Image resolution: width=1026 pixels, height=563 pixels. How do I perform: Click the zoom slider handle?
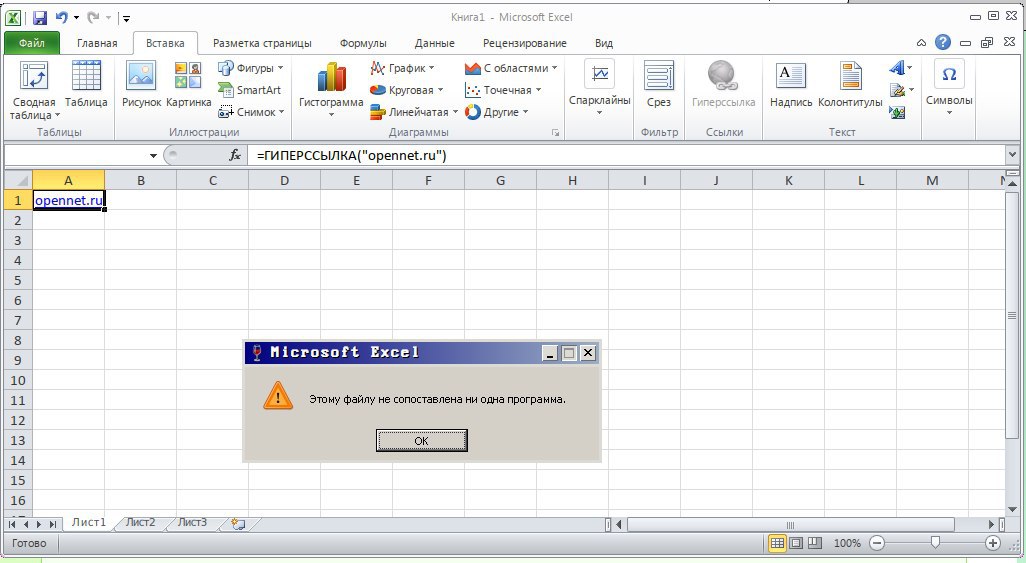click(935, 542)
